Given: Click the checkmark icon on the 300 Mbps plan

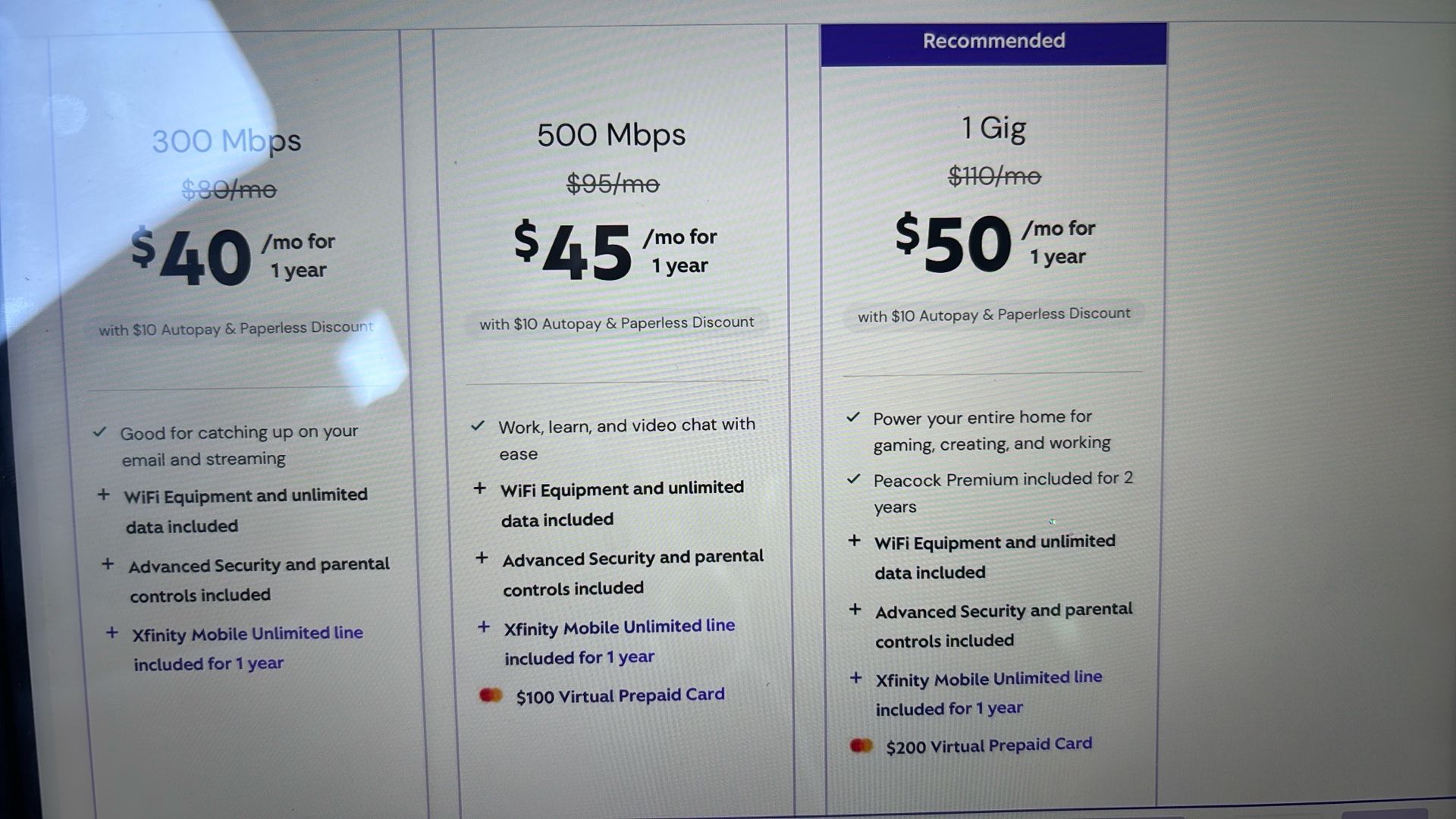Looking at the screenshot, I should coord(100,431).
